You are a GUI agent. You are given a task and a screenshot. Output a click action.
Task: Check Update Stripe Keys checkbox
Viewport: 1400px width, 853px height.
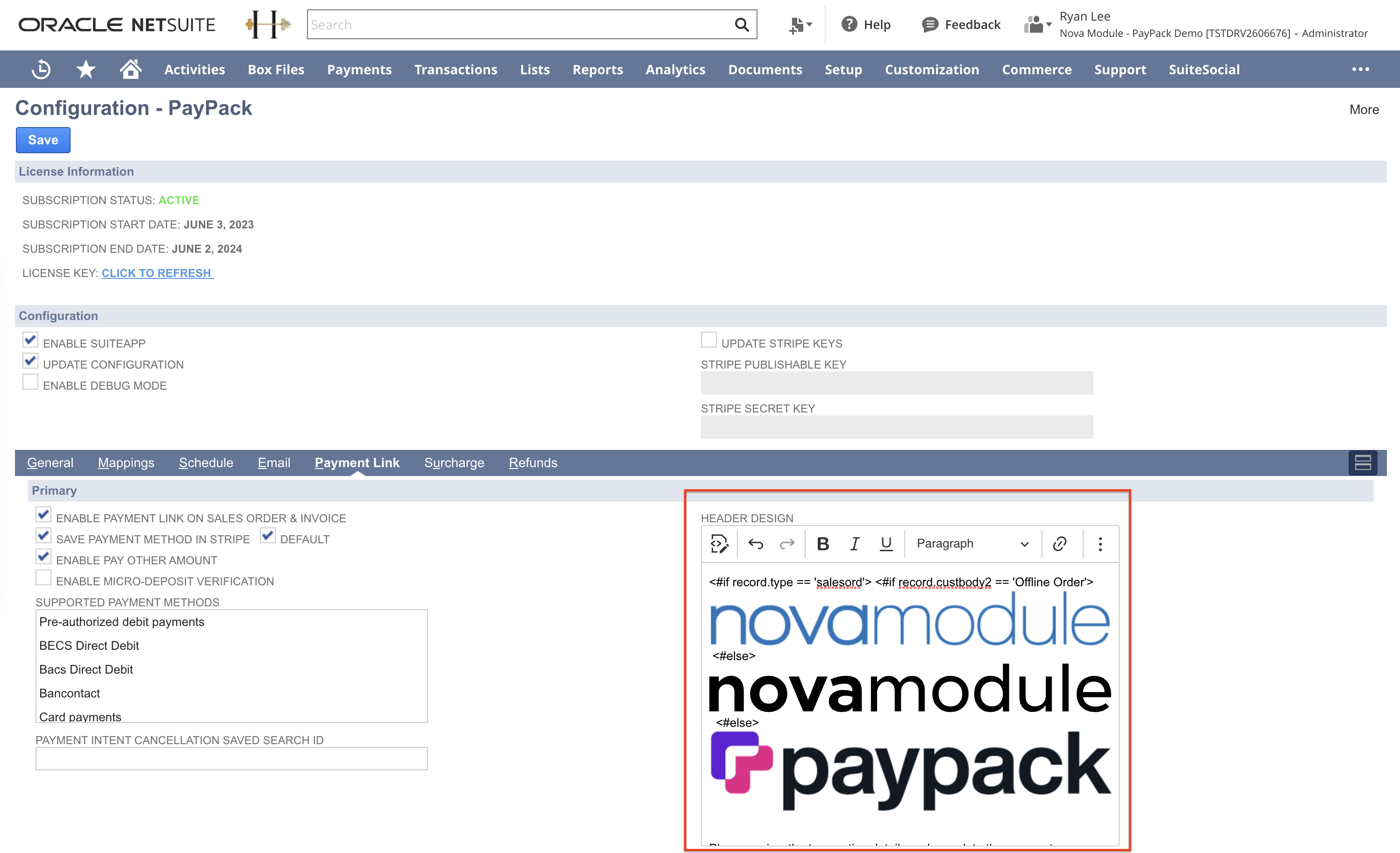(708, 340)
